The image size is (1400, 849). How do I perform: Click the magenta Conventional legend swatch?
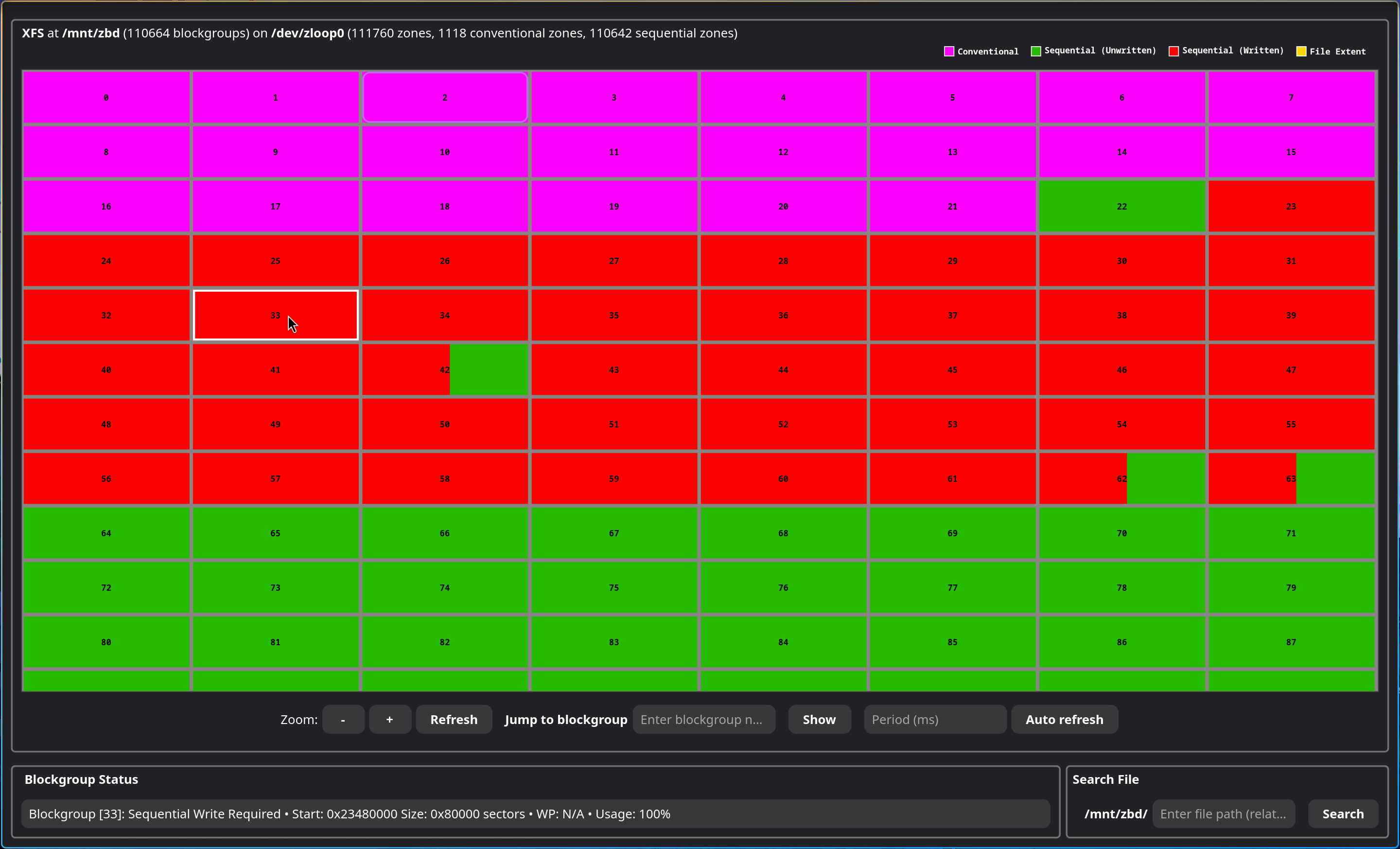pos(949,51)
